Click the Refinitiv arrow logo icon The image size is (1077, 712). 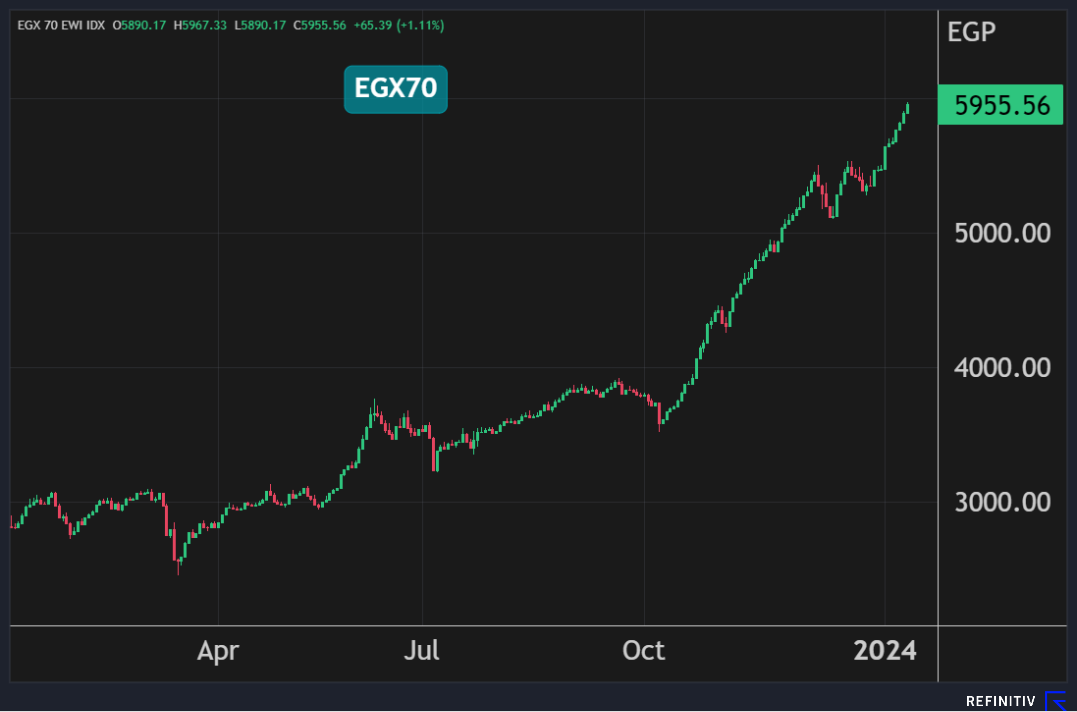click(x=1055, y=701)
